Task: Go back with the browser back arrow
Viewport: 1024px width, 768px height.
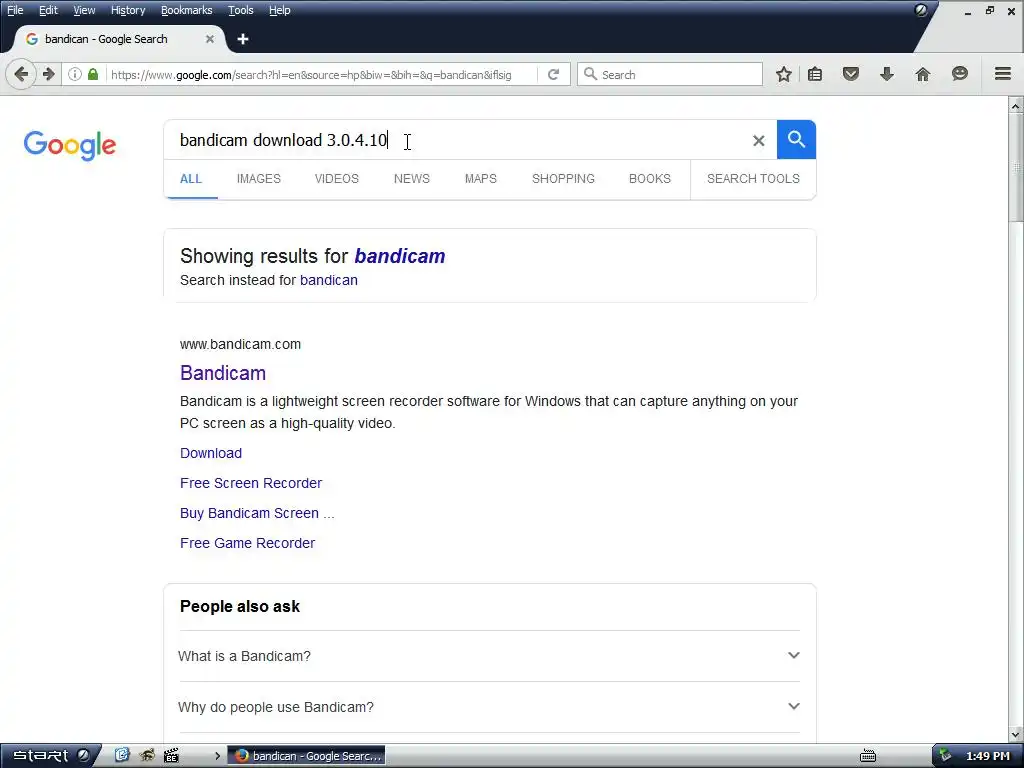Action: (20, 74)
